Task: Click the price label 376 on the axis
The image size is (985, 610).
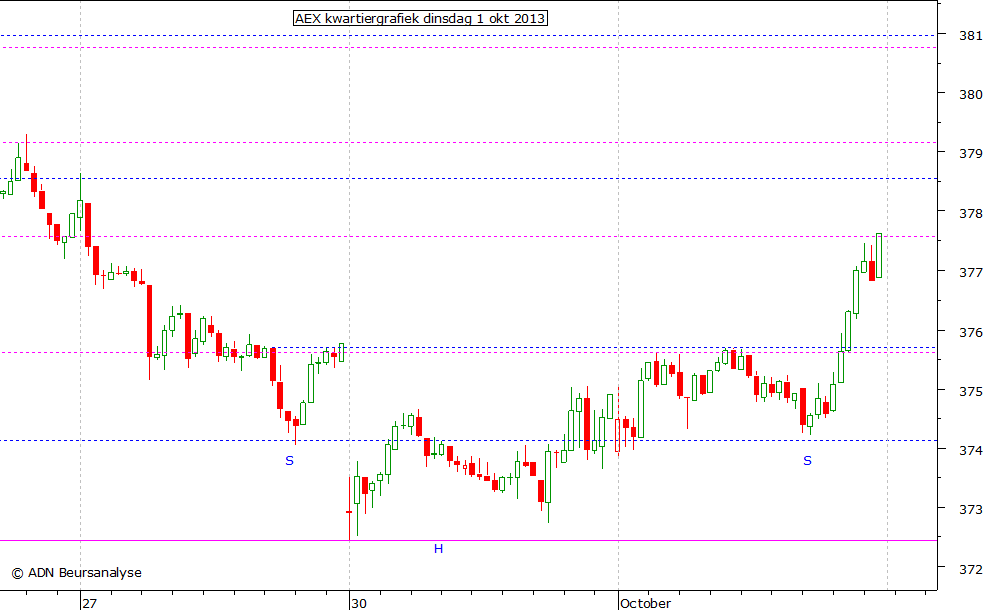Action: (x=971, y=332)
